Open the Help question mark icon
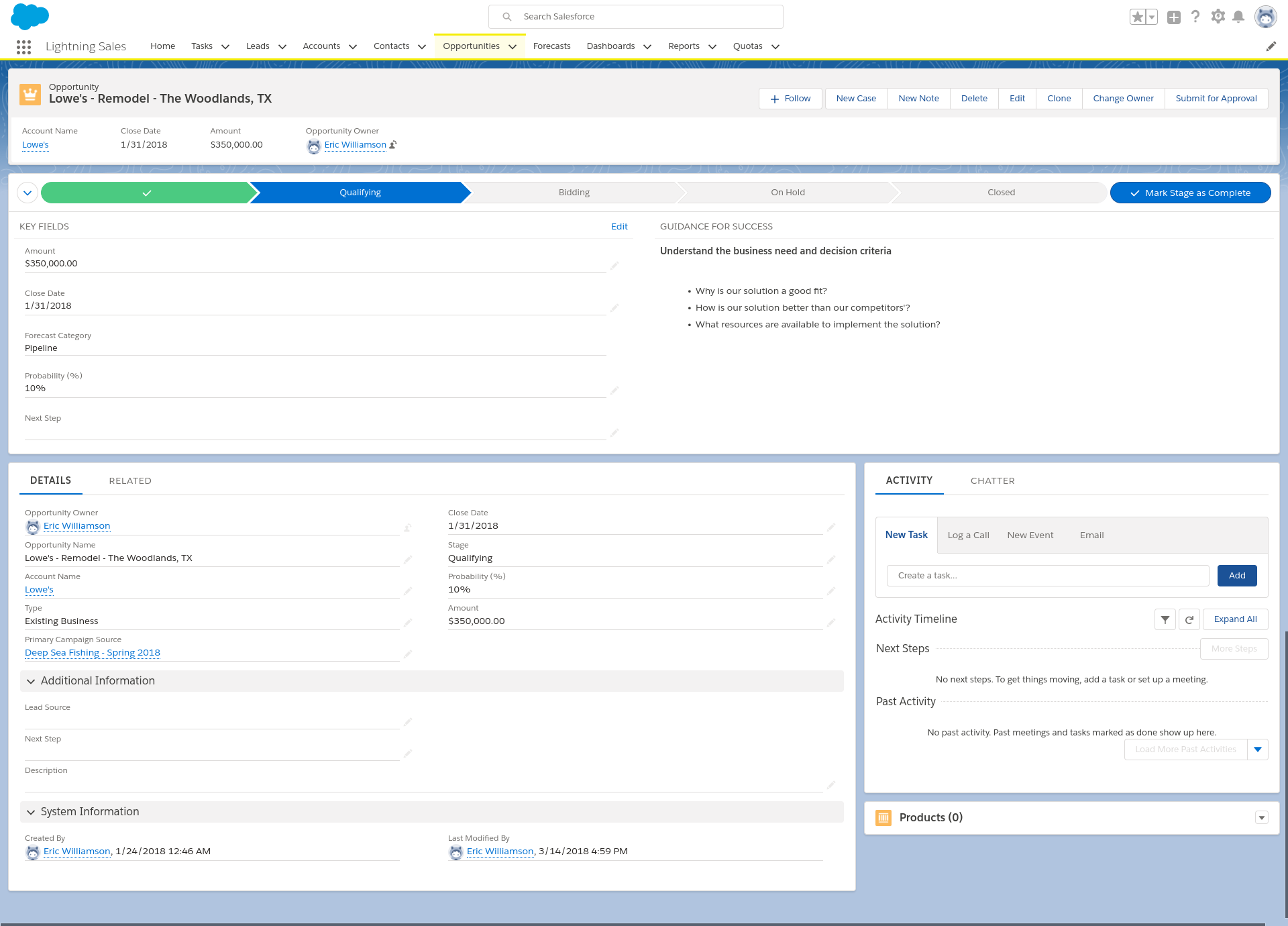1288x926 pixels. click(x=1195, y=17)
